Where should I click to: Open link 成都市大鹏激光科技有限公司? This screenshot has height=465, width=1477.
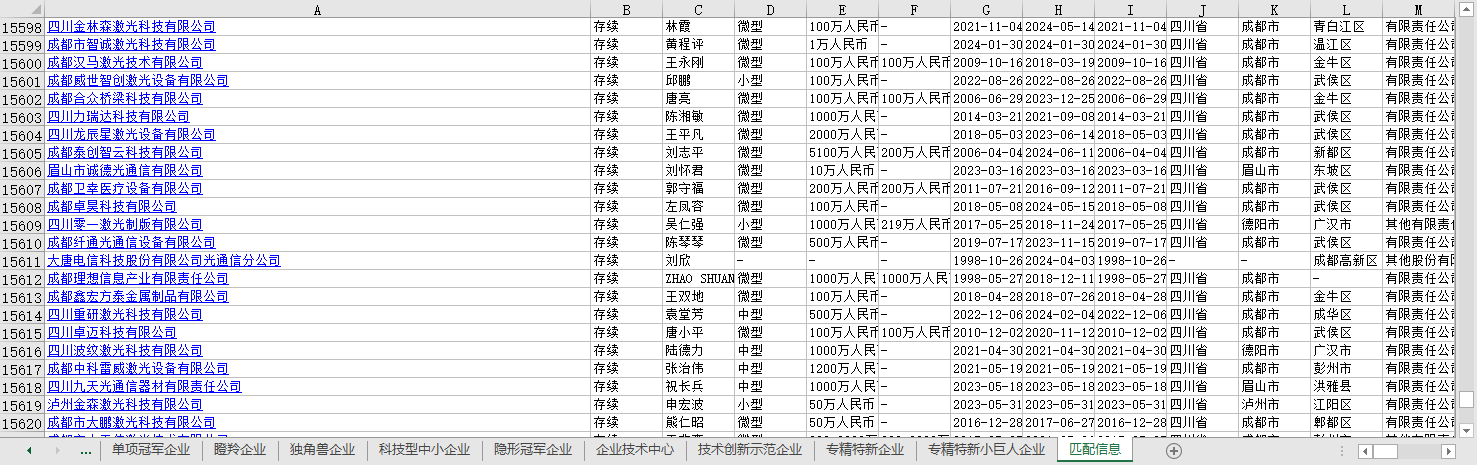pos(131,423)
